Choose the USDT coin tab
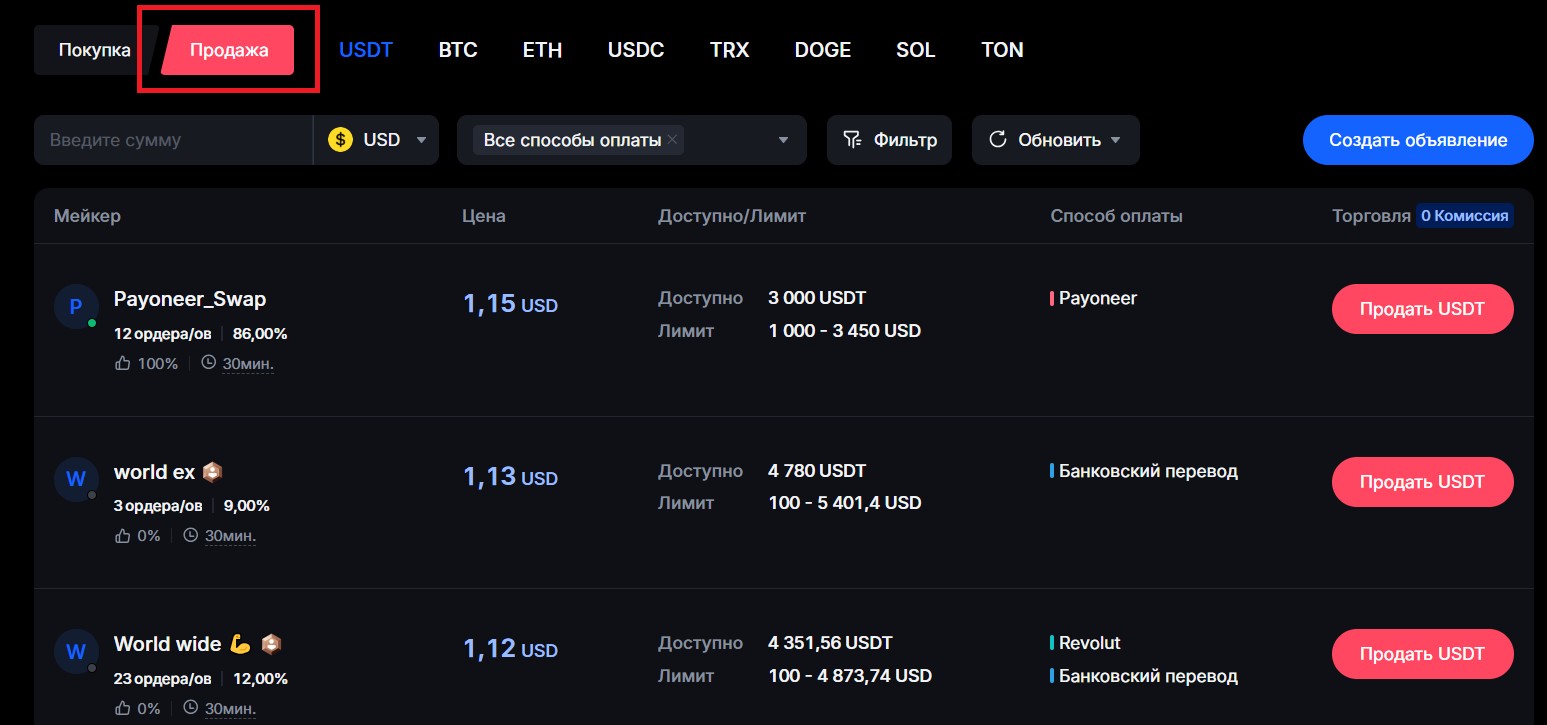Screen dimensions: 1547x725 click(x=366, y=50)
